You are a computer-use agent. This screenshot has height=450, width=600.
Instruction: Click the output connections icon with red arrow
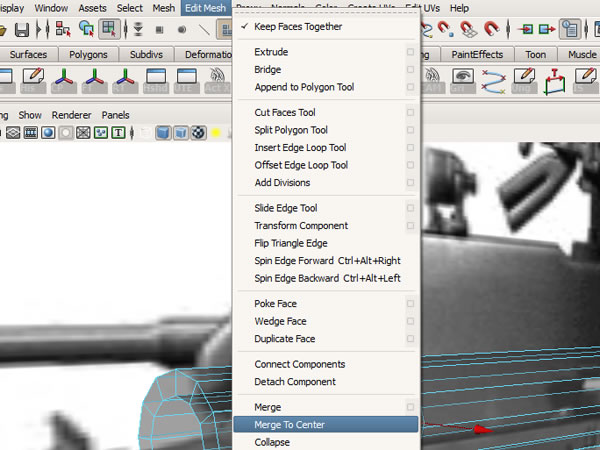coord(547,29)
